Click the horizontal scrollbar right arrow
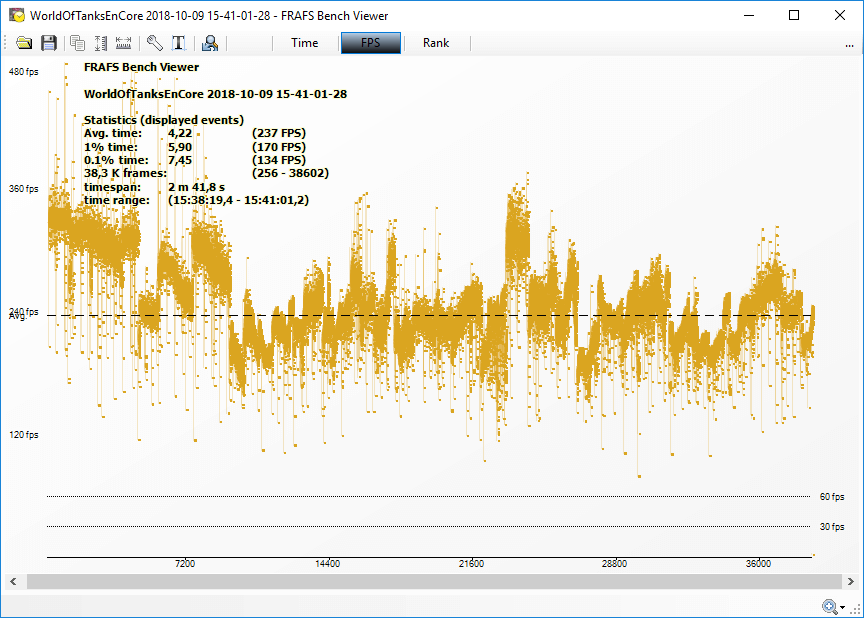864x618 pixels. pos(852,582)
